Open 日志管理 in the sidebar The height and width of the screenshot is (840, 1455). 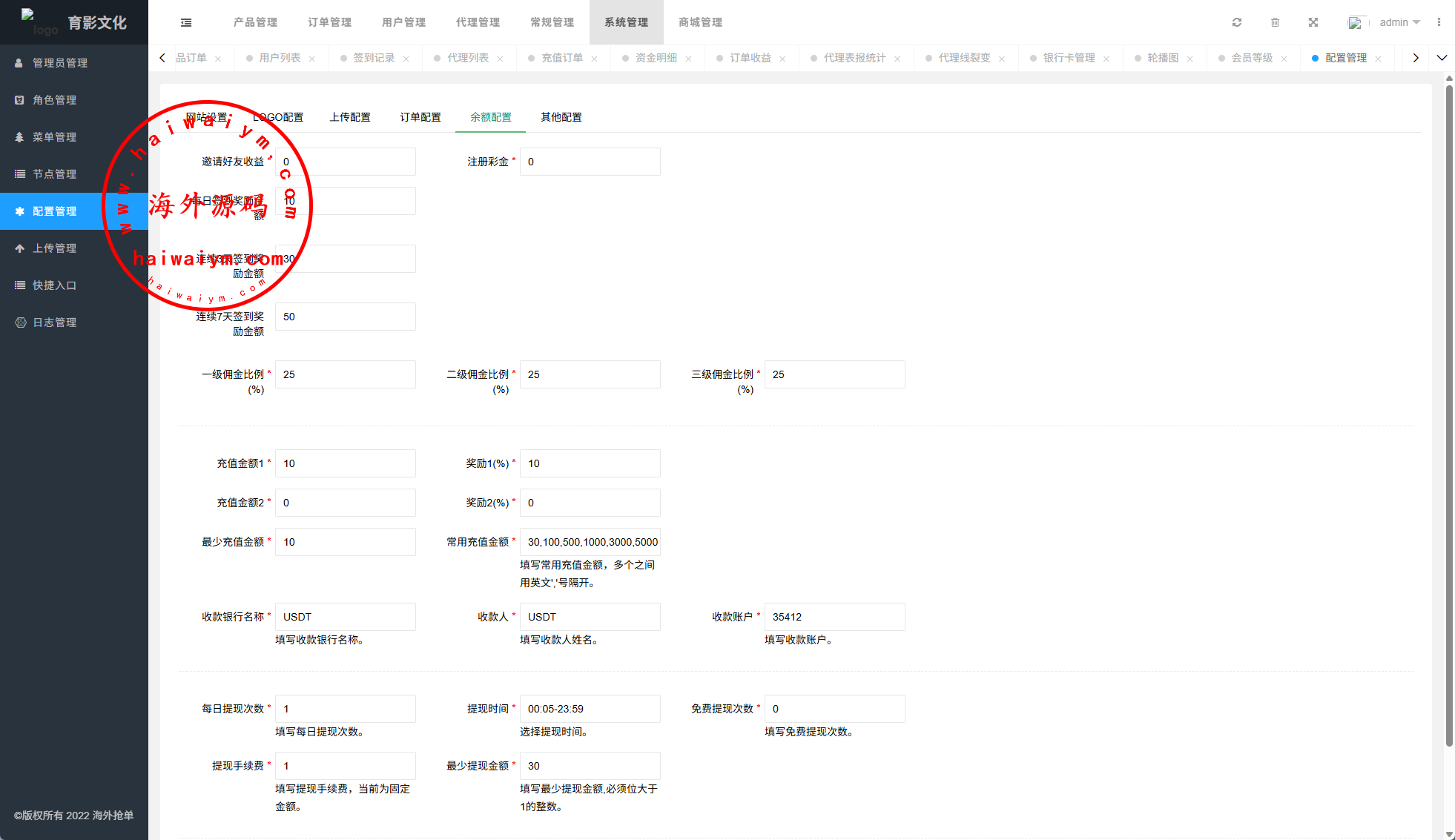(55, 323)
